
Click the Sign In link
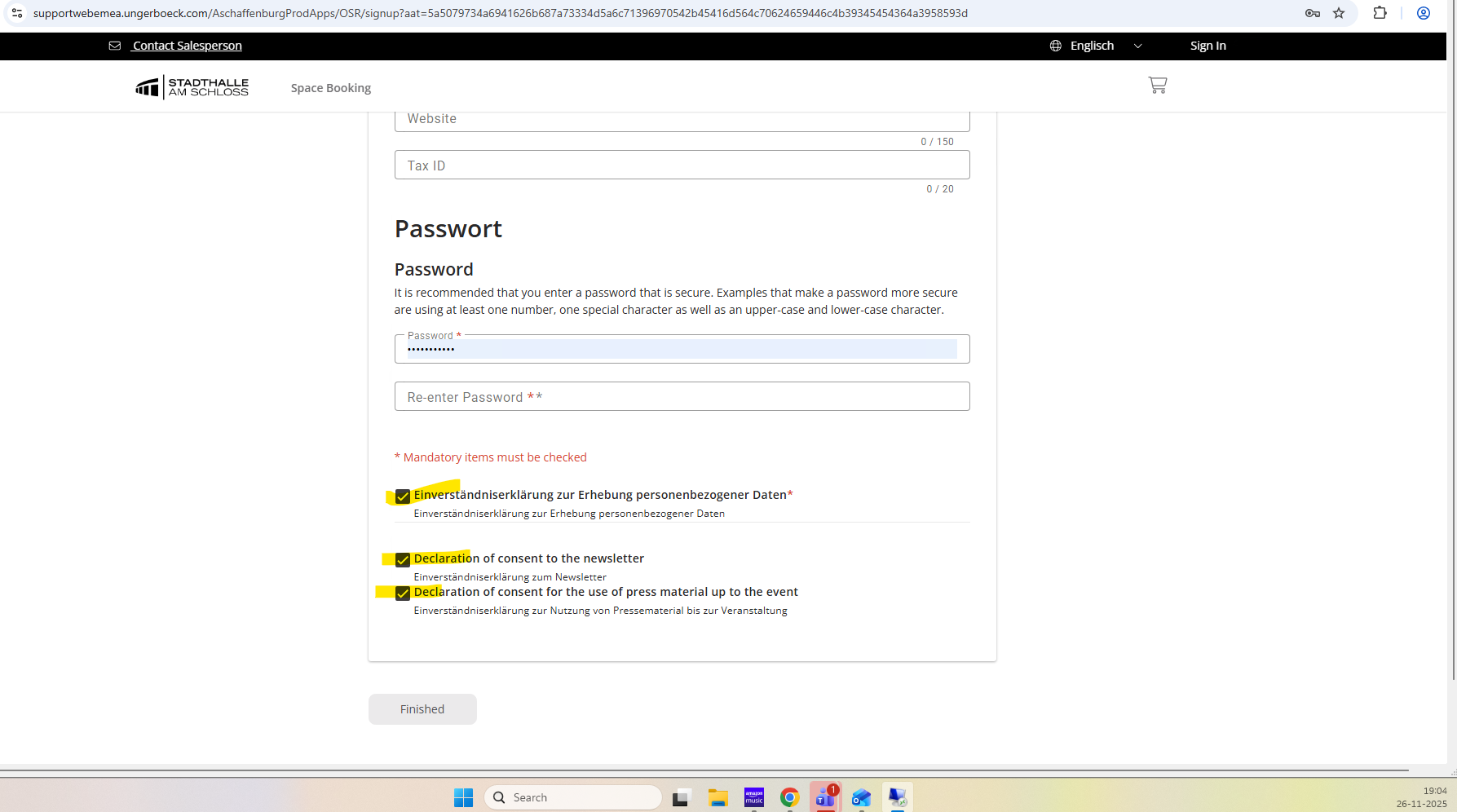1208,46
